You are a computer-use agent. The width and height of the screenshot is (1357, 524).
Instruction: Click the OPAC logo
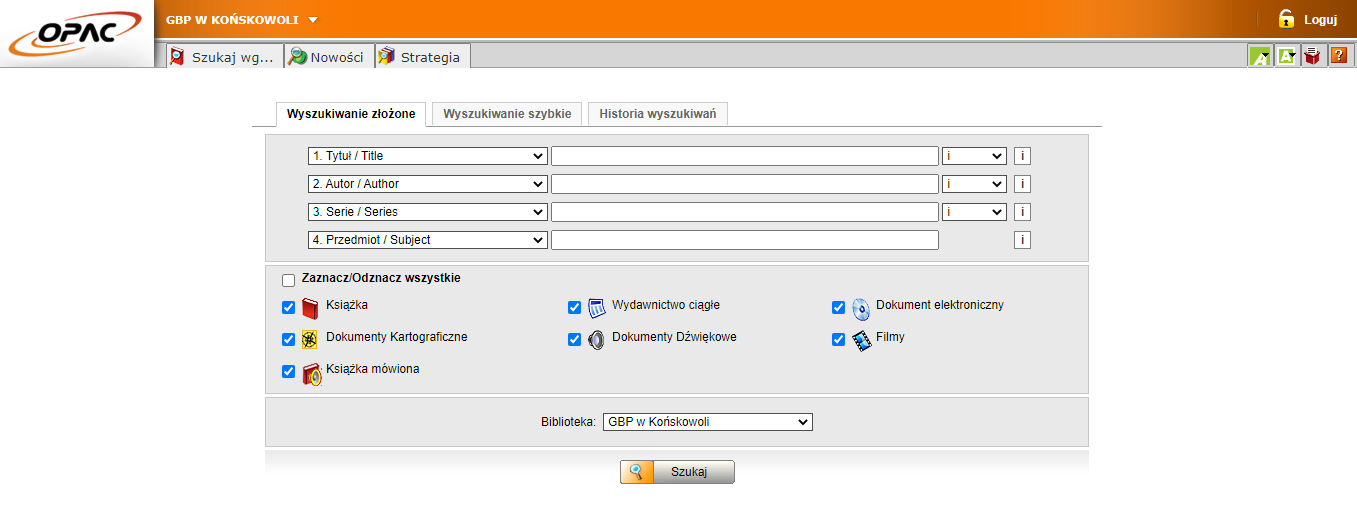tap(75, 34)
